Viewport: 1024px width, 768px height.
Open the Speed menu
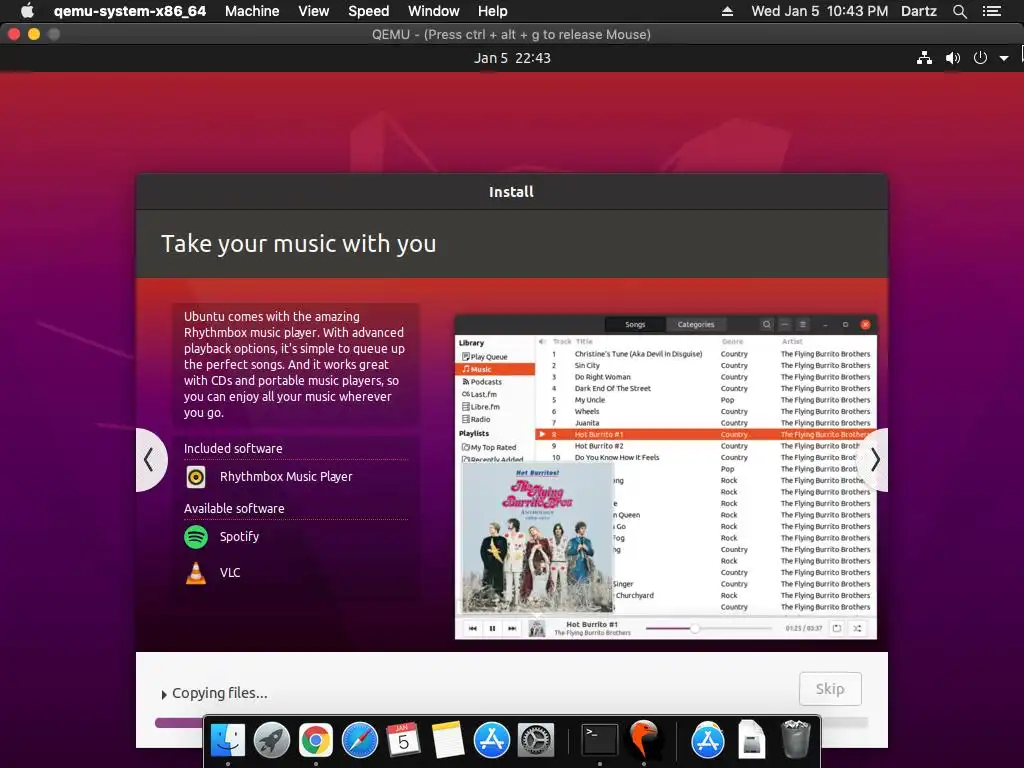pos(368,11)
